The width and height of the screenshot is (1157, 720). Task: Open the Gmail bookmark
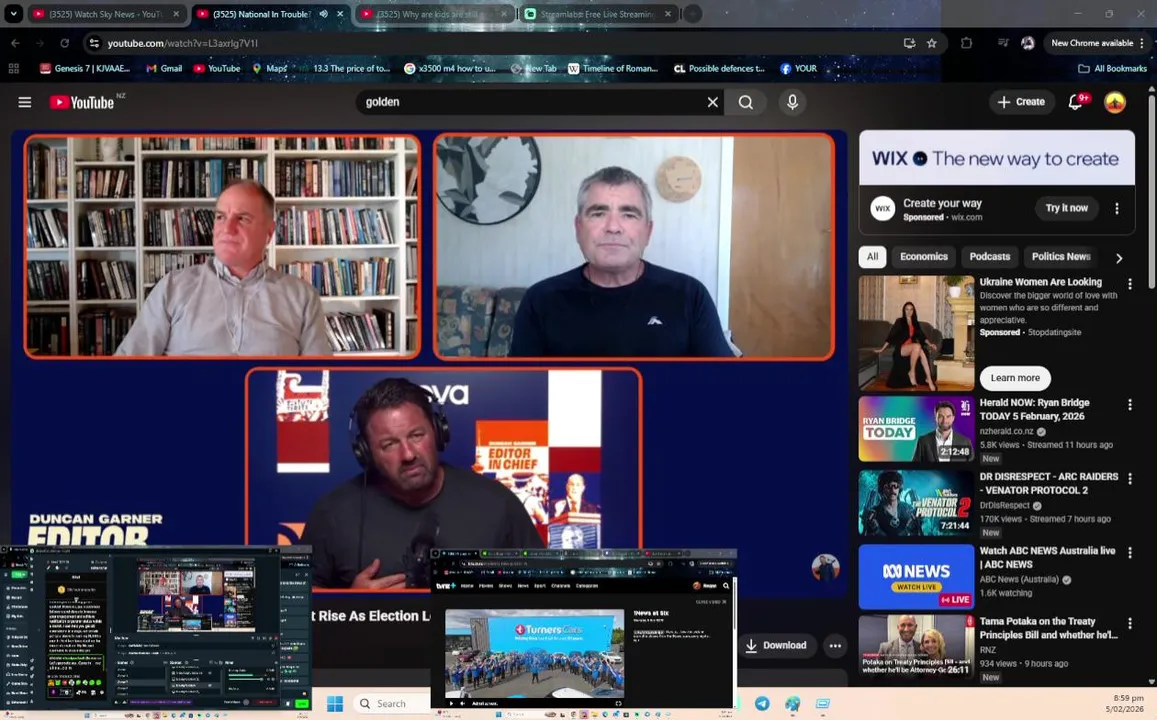pos(164,69)
